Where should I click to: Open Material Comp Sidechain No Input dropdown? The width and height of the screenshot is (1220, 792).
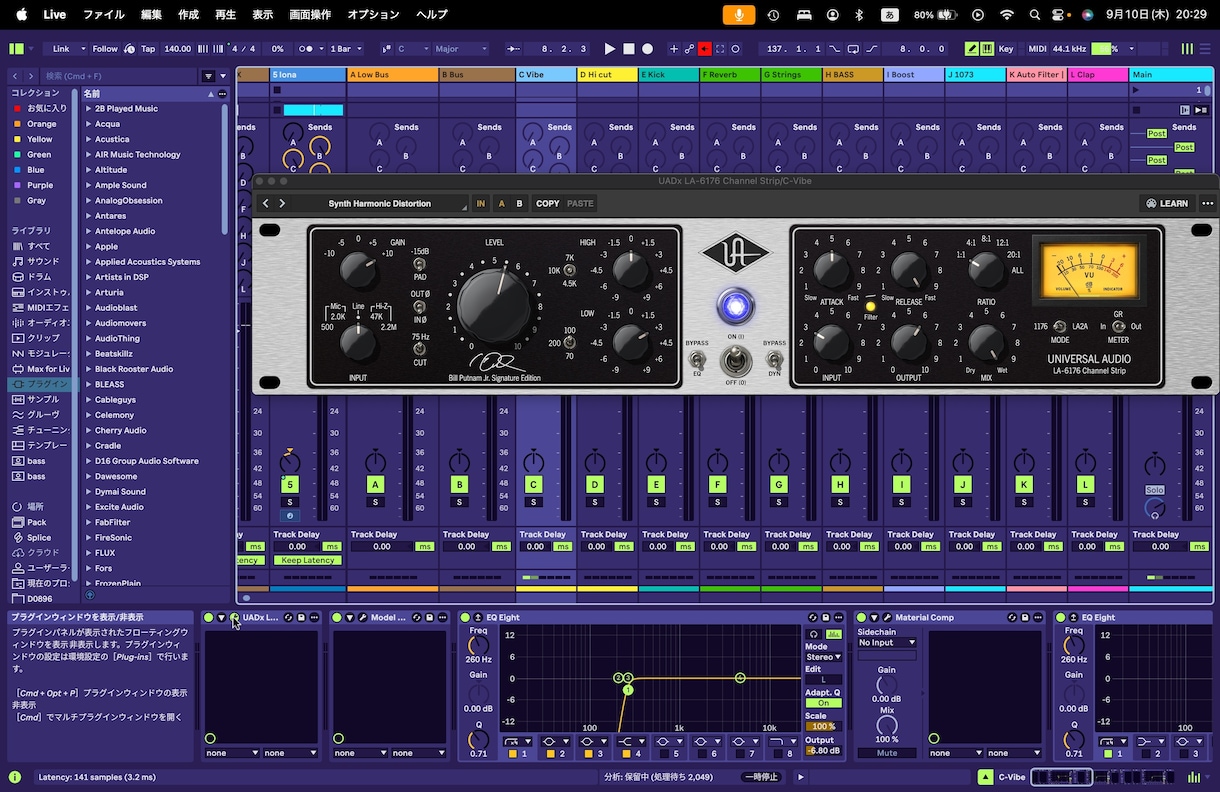click(x=887, y=642)
